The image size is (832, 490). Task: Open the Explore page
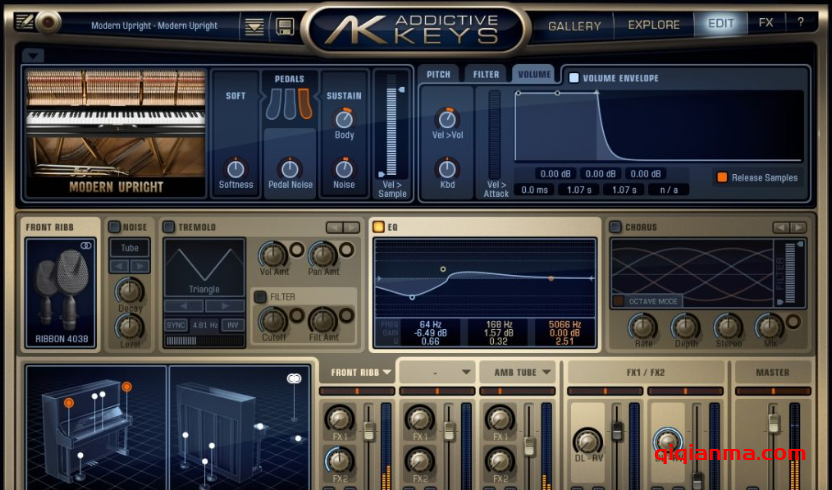pos(654,25)
